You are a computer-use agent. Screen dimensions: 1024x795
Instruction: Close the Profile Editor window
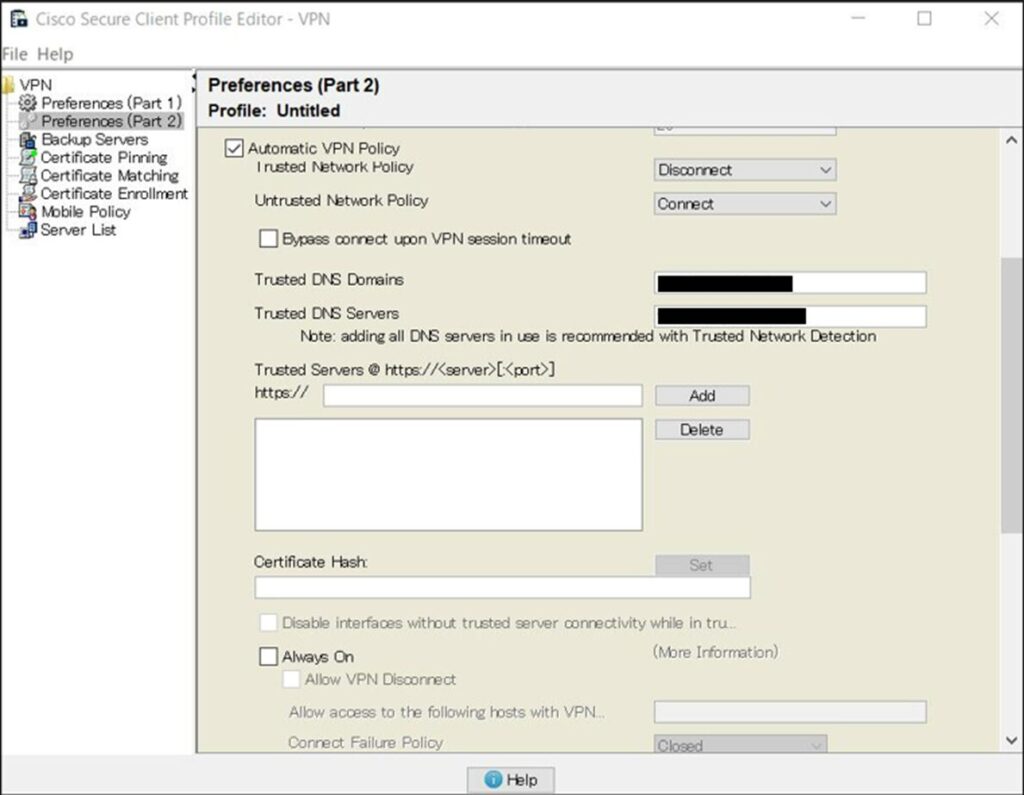point(991,18)
